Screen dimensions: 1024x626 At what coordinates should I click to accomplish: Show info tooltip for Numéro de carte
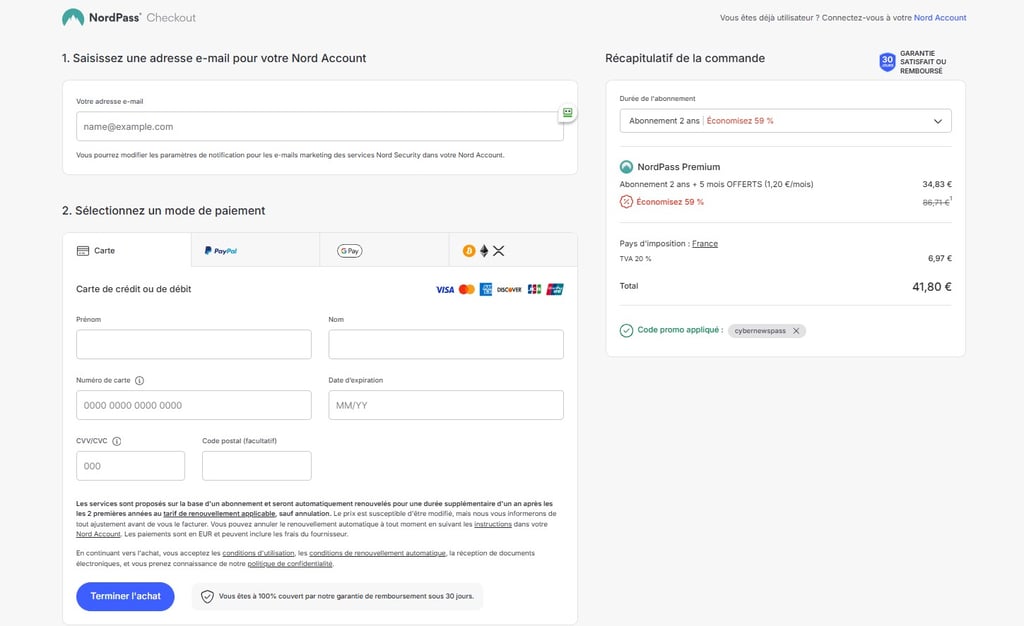point(139,381)
